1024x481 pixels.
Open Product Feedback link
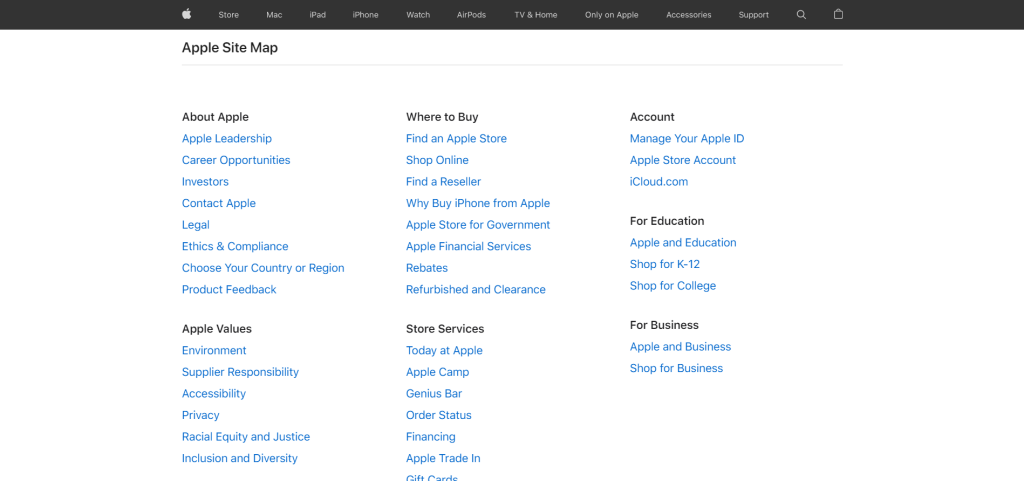click(x=229, y=289)
